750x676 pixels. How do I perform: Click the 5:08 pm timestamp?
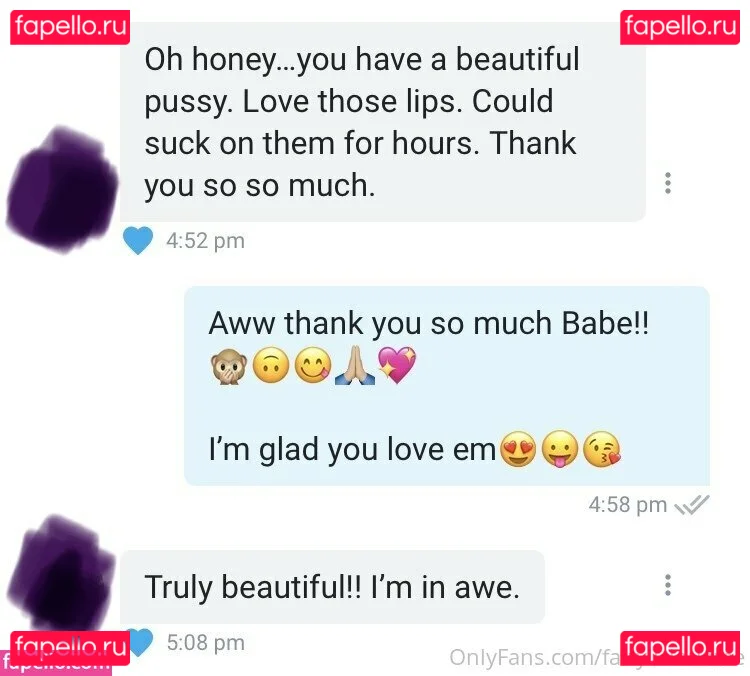(x=206, y=643)
